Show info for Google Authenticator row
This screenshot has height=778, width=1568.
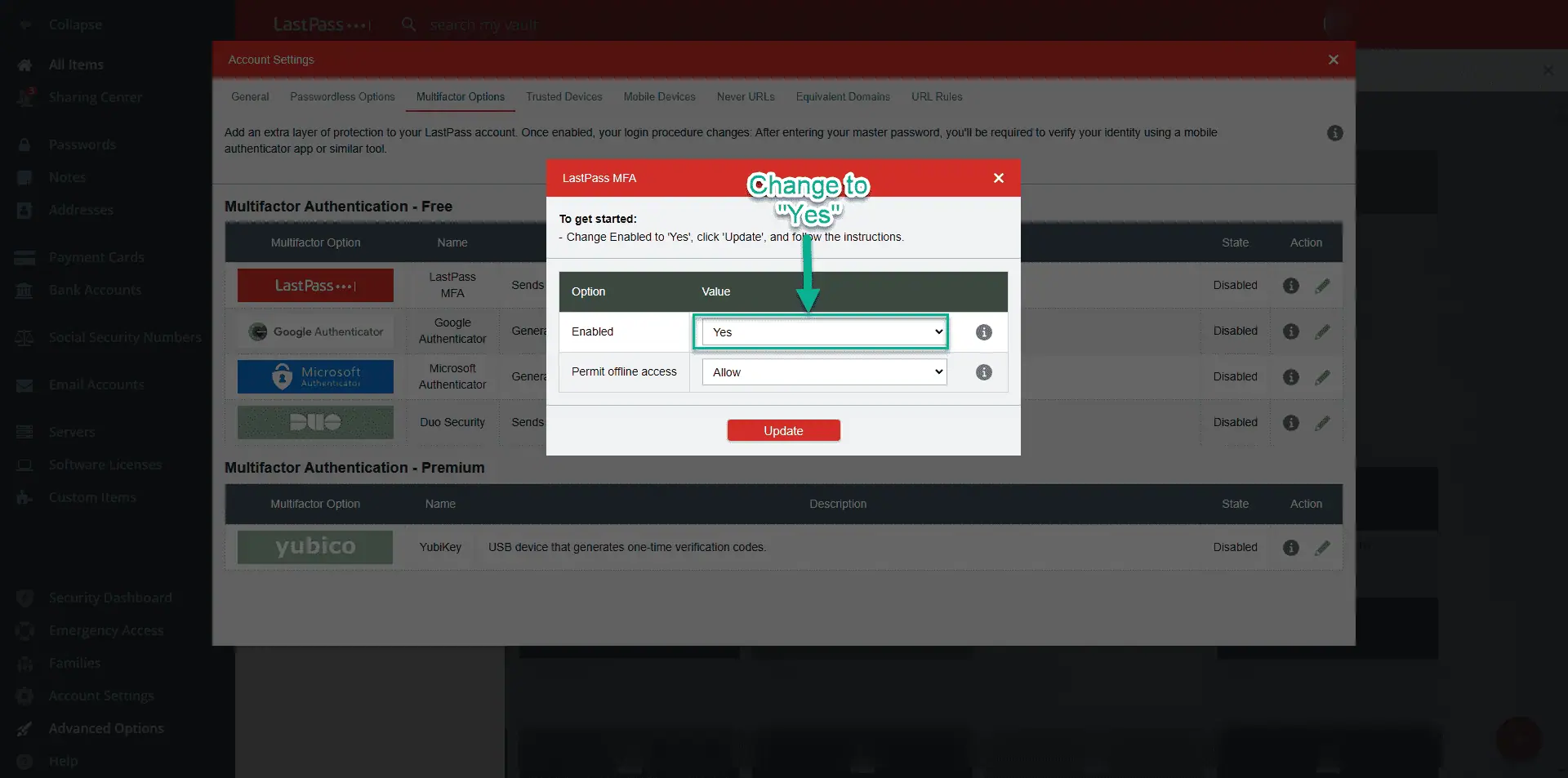(x=1290, y=331)
